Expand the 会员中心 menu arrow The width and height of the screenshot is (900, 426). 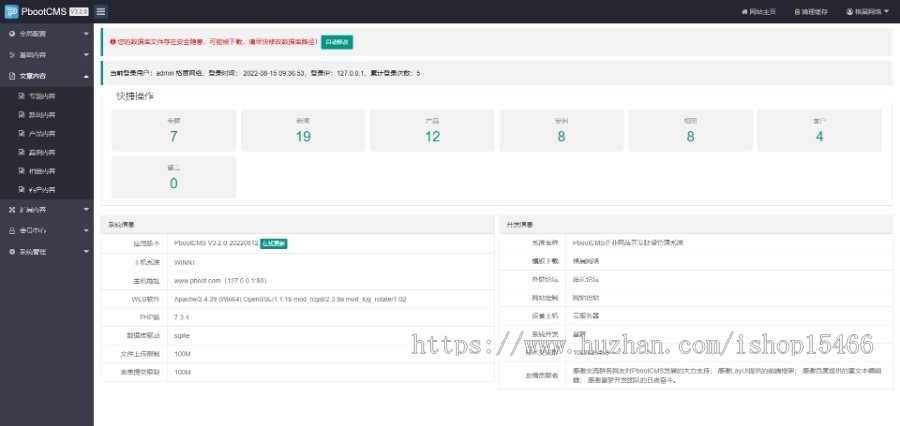[86, 230]
